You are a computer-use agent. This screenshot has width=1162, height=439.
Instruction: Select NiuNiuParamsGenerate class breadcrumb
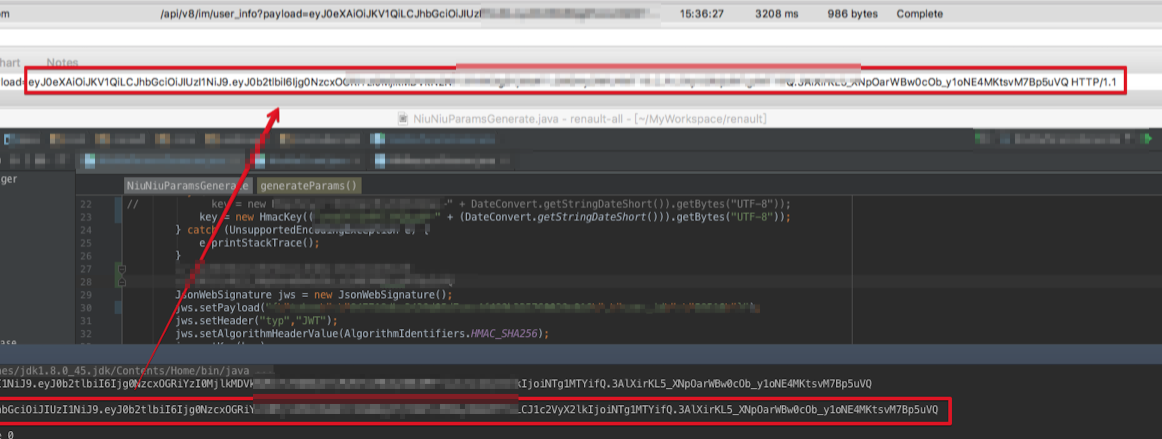click(187, 185)
